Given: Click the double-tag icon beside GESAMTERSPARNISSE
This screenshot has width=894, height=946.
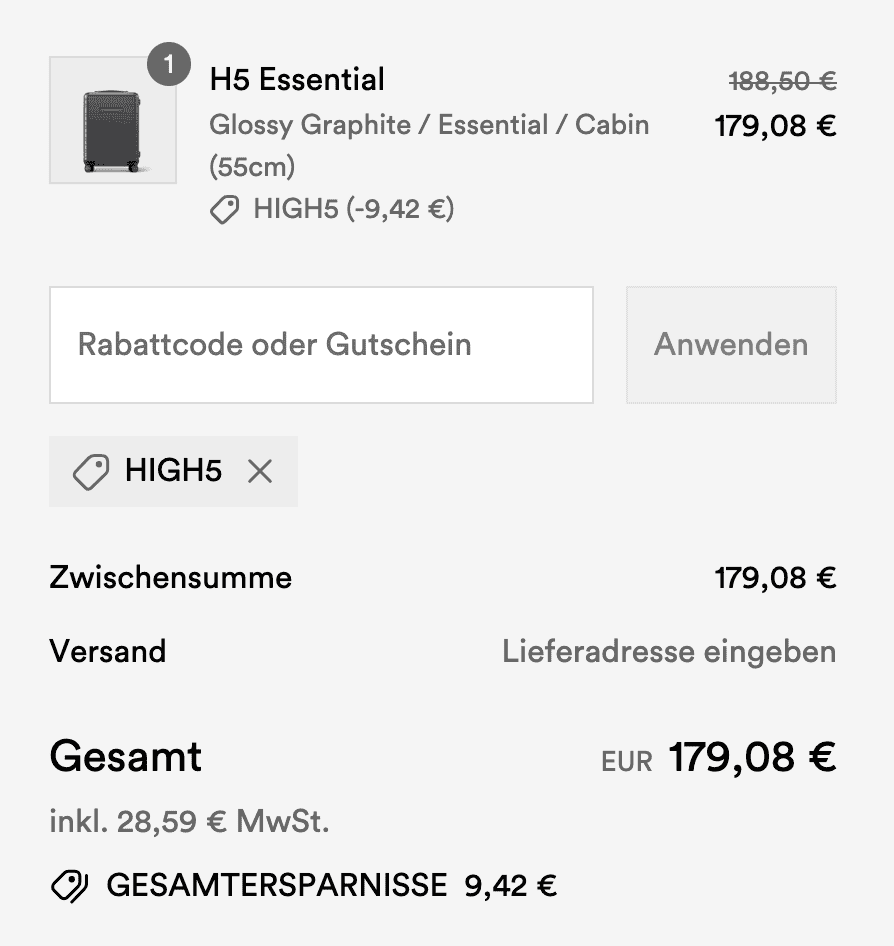Looking at the screenshot, I should 70,885.
